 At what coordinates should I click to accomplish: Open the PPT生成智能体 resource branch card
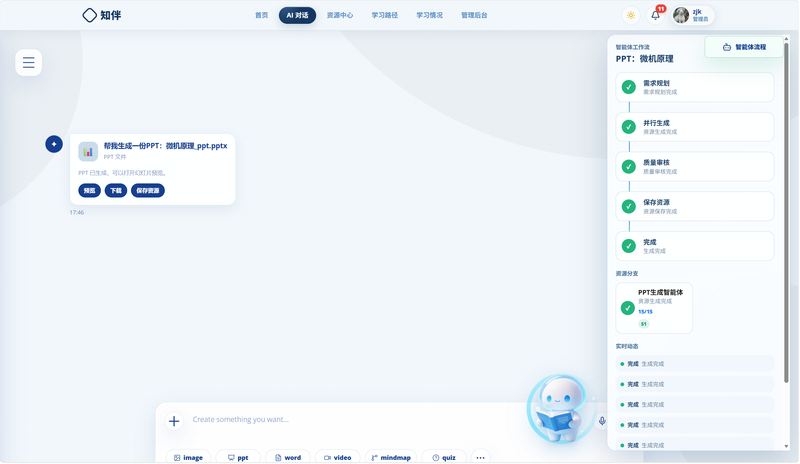click(x=654, y=308)
